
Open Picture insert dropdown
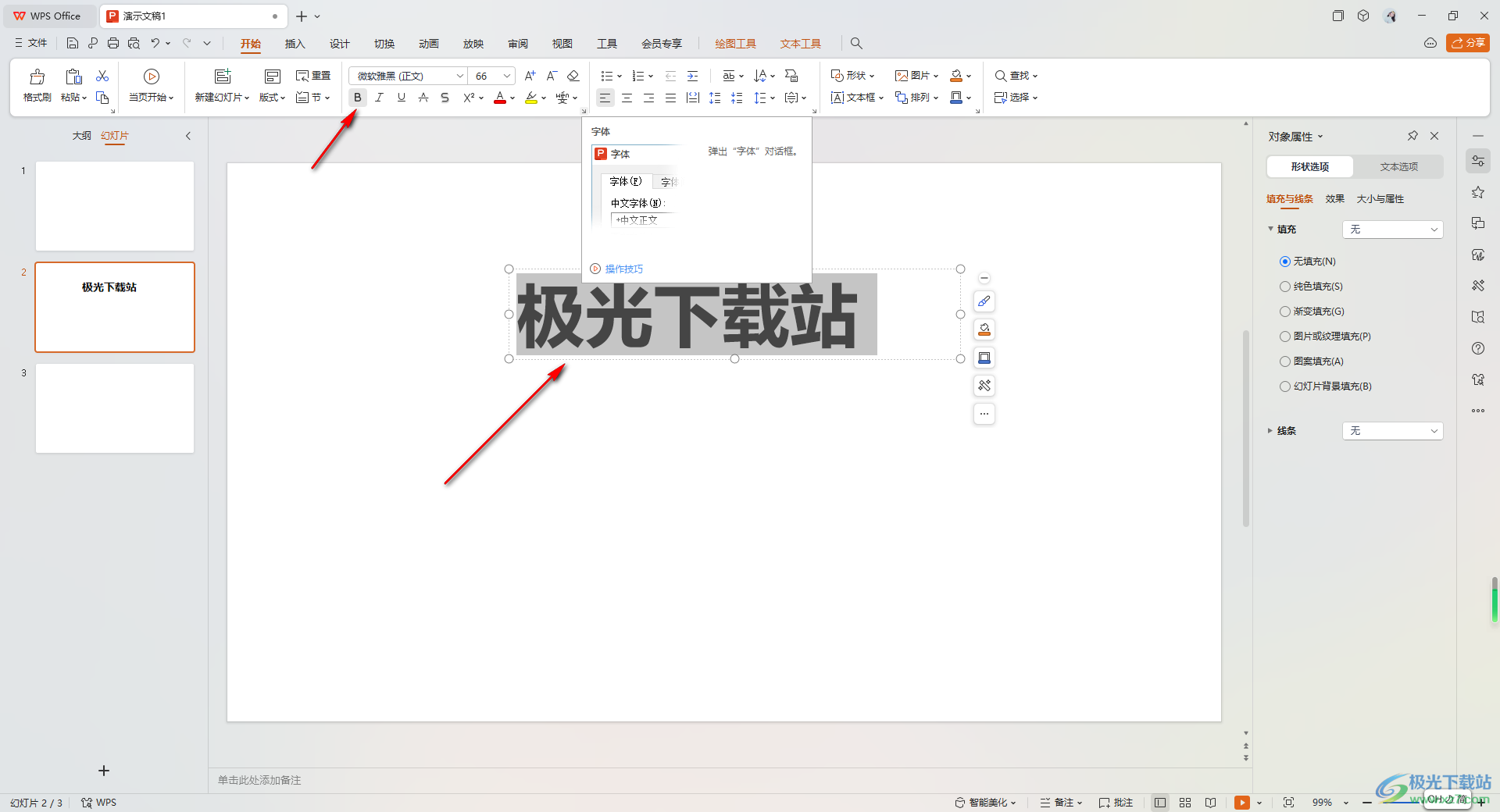tap(916, 76)
